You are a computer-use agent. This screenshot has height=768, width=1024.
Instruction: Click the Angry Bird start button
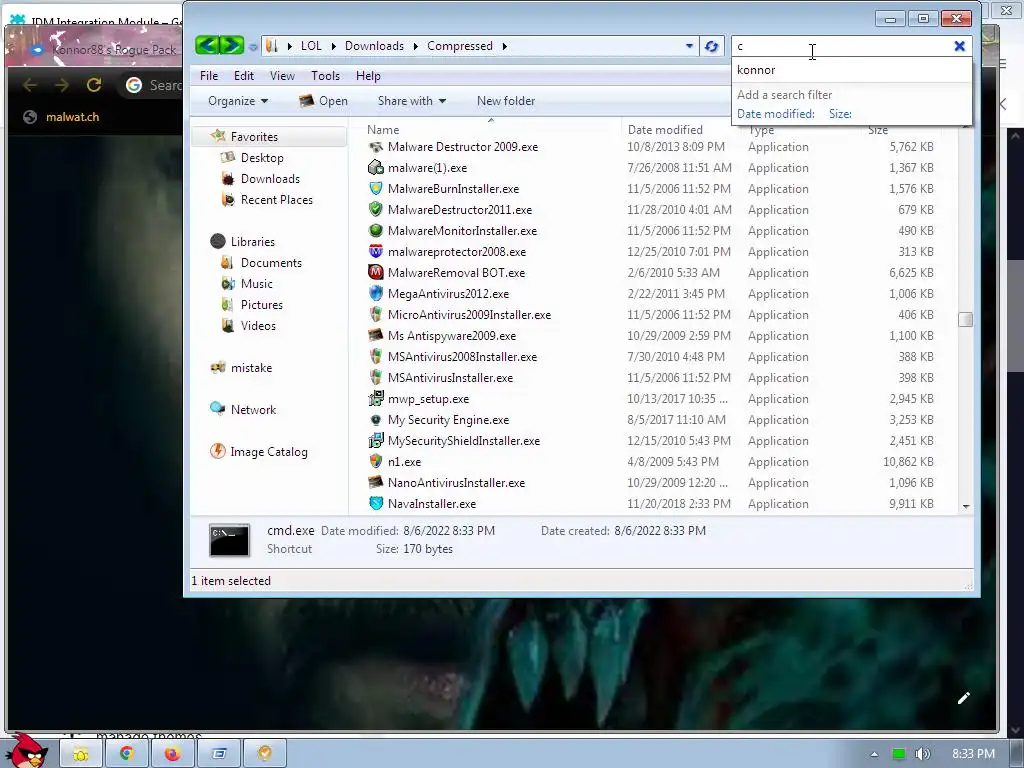click(27, 751)
